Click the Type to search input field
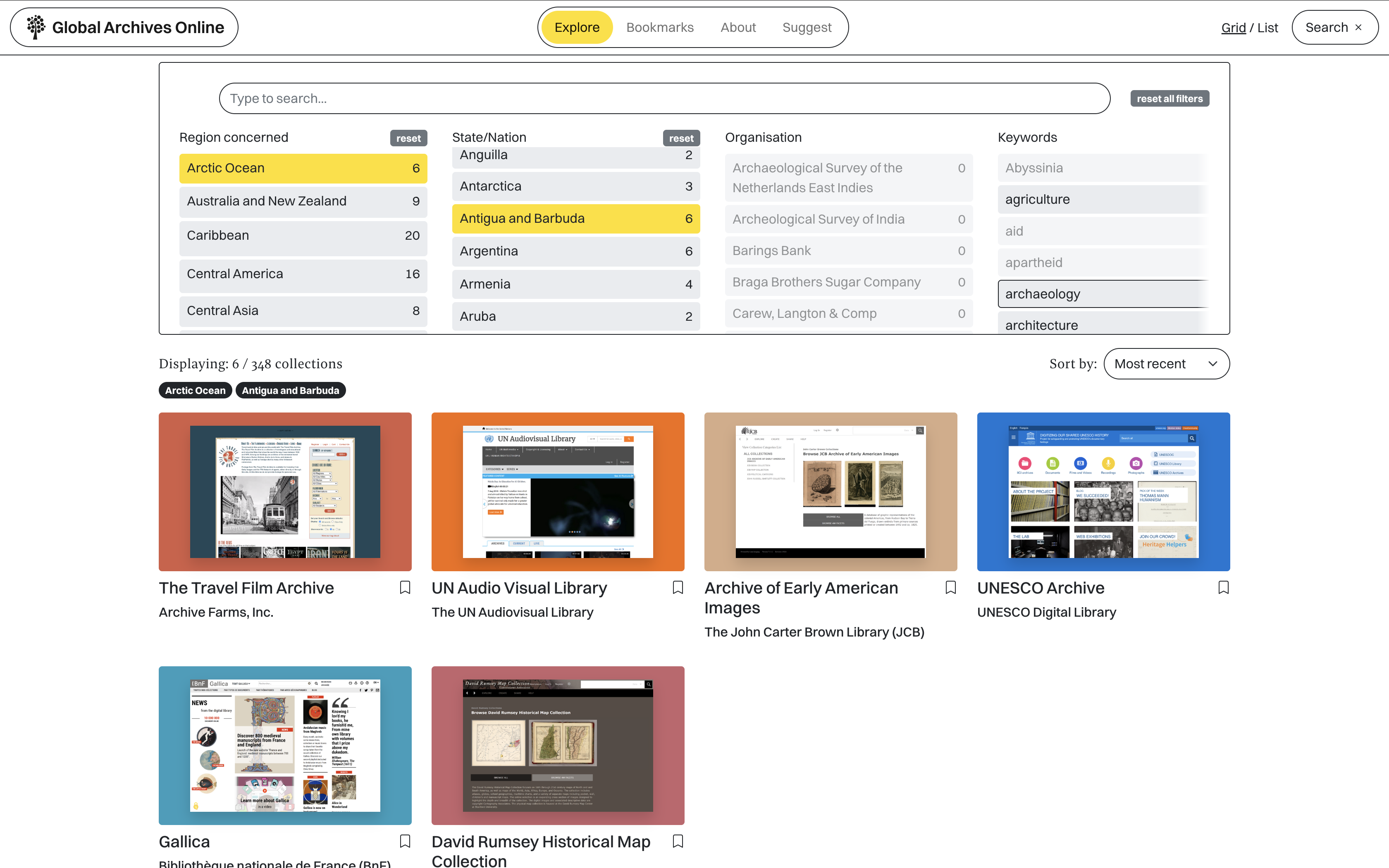 point(665,99)
